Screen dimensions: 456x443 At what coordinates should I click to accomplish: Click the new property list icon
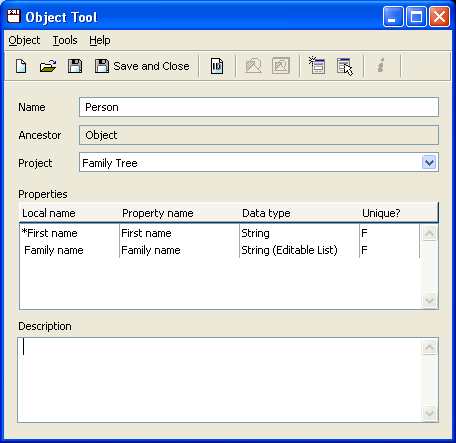tap(316, 65)
